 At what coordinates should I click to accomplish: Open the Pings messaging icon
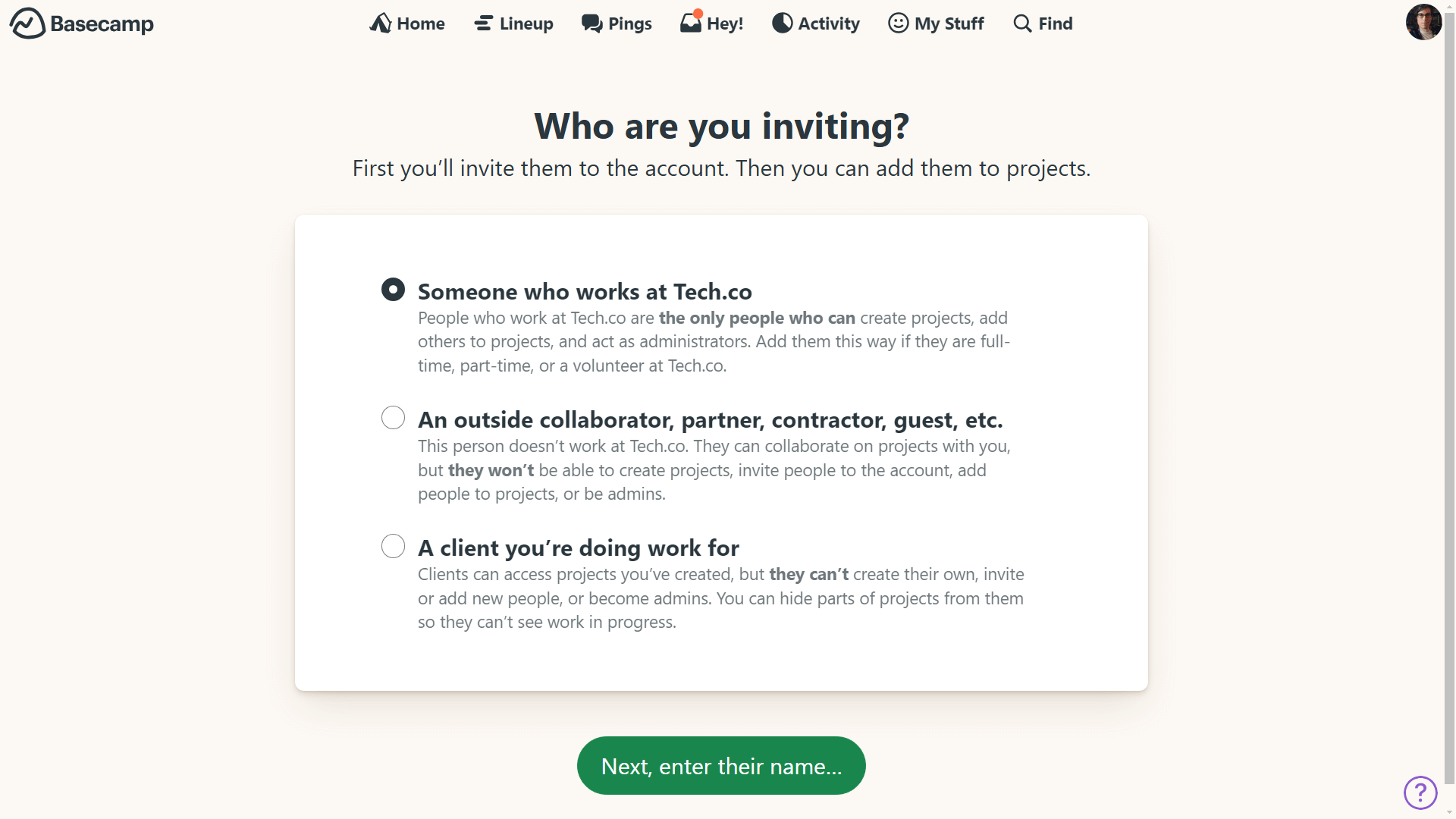click(x=591, y=22)
